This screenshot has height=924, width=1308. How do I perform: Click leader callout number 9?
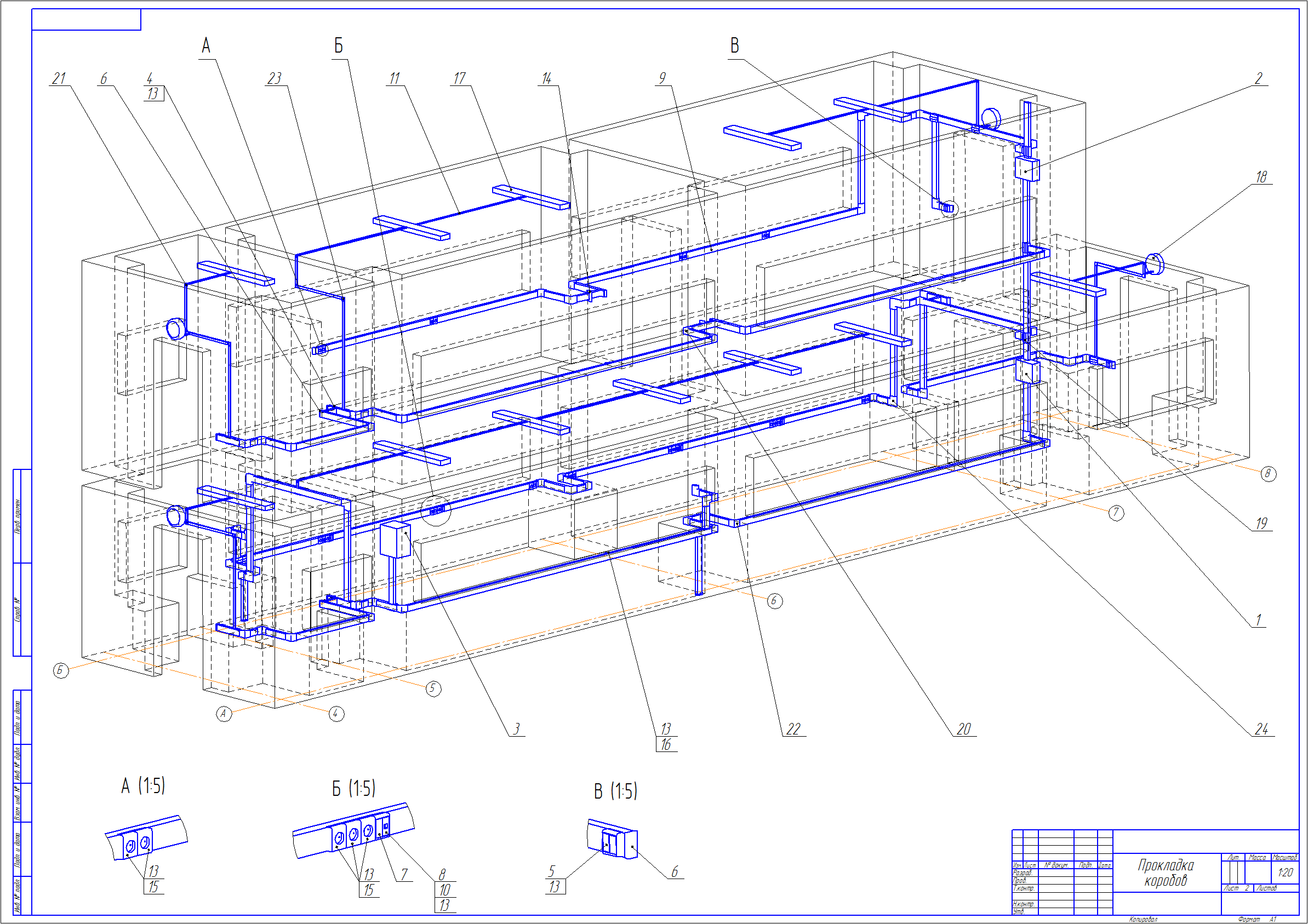pos(662,78)
